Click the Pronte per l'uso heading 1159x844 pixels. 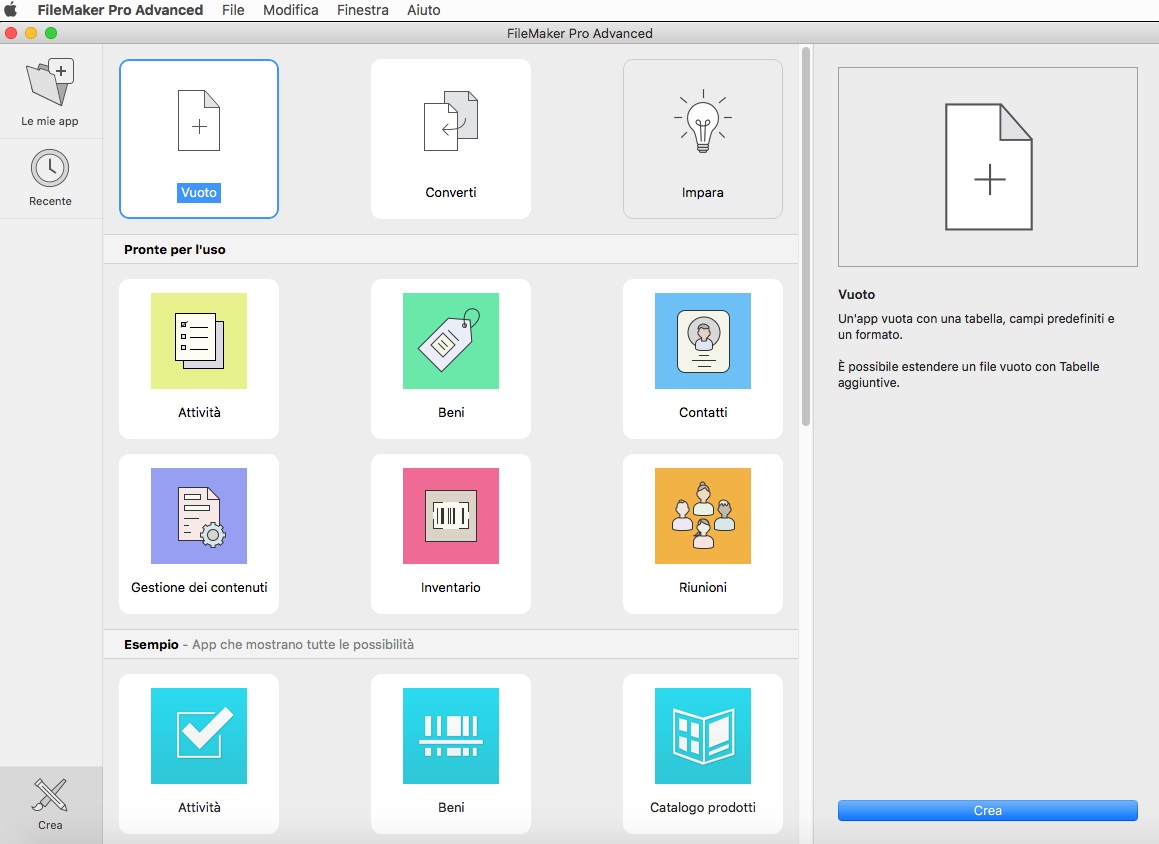174,250
